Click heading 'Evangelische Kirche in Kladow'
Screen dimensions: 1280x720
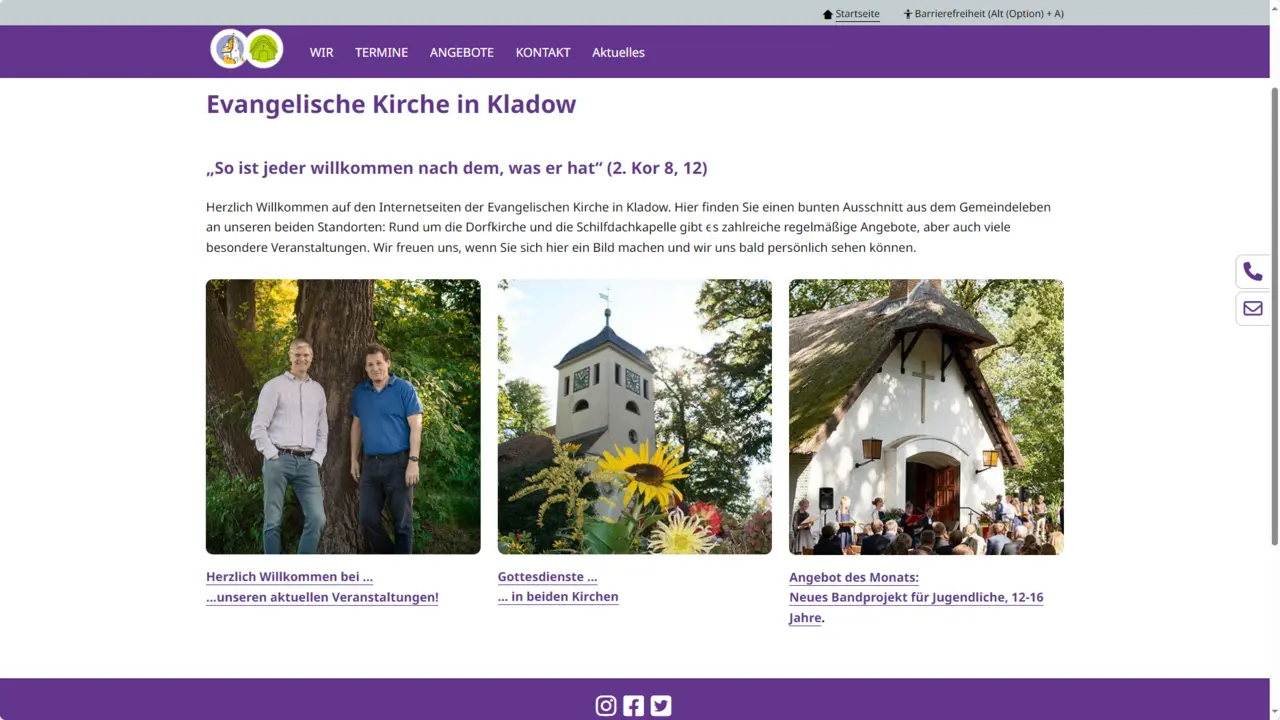391,104
